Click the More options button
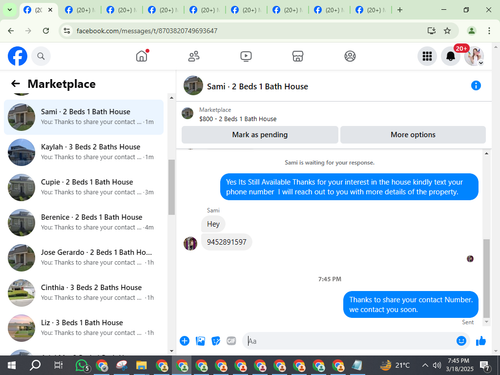 [413, 135]
